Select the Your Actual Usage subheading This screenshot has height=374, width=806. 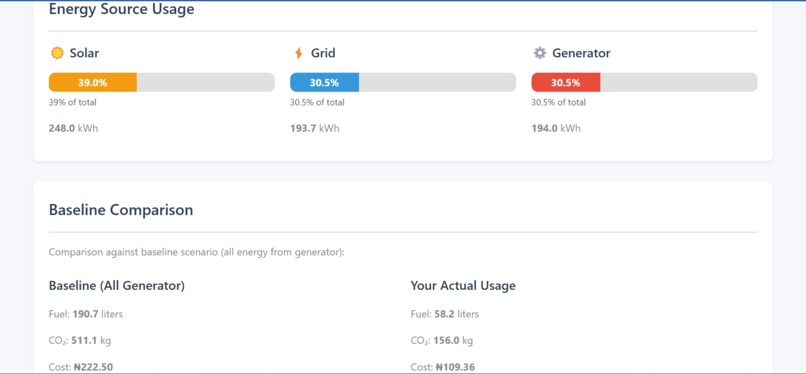click(463, 286)
